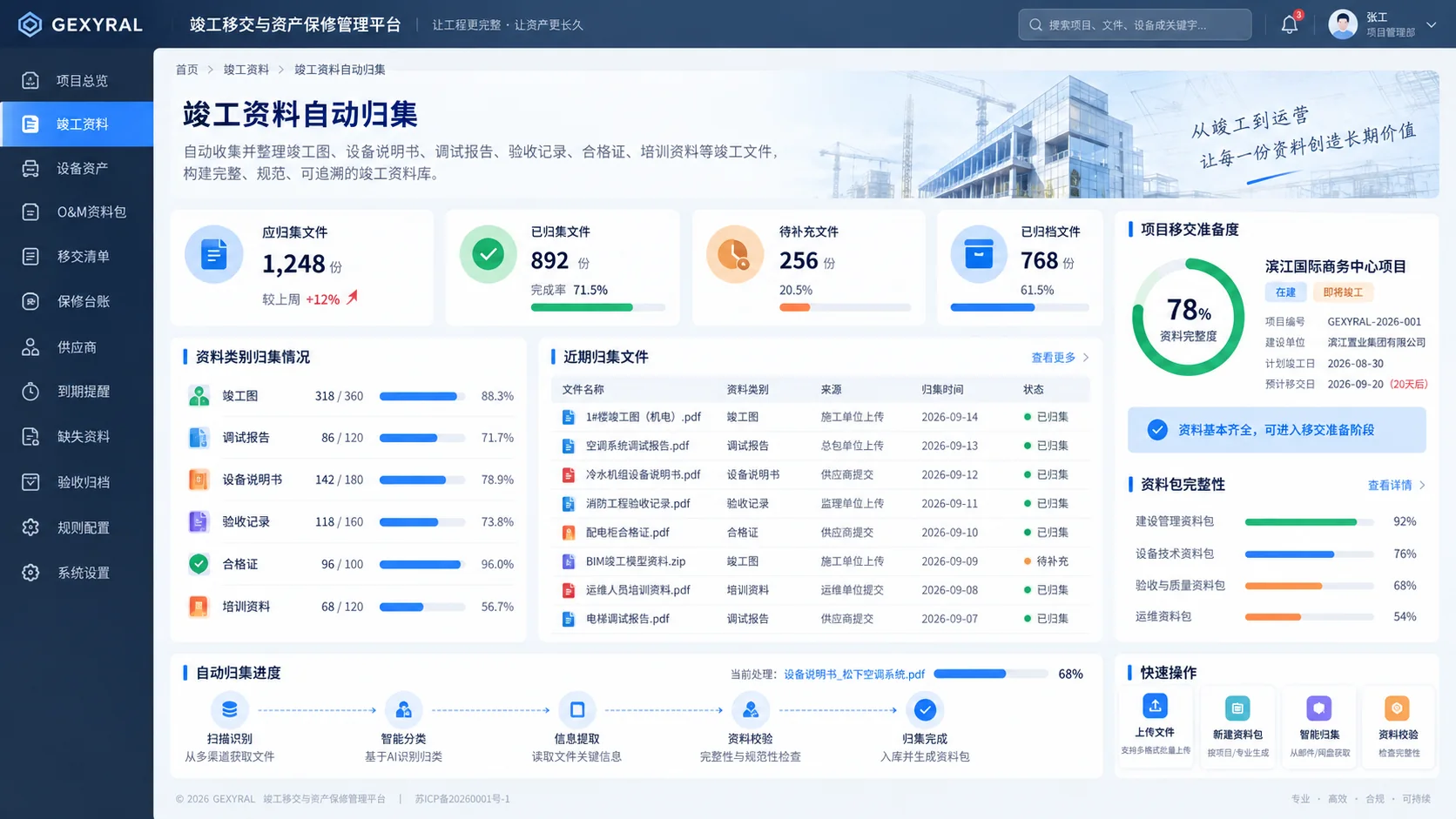The image size is (1456, 819).
Task: Click the search input field
Action: click(x=1135, y=24)
